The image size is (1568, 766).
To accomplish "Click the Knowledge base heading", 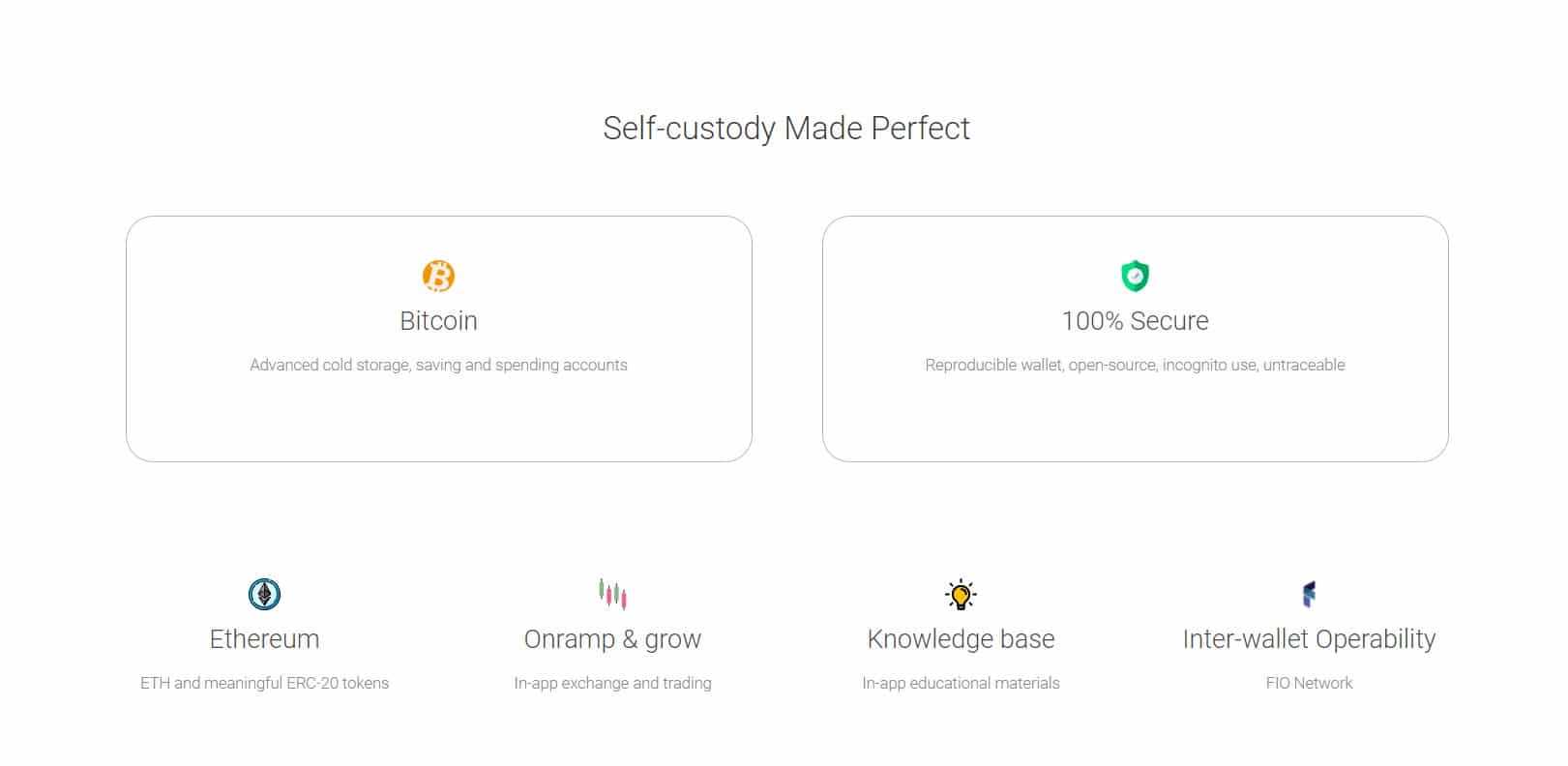I will [x=961, y=639].
